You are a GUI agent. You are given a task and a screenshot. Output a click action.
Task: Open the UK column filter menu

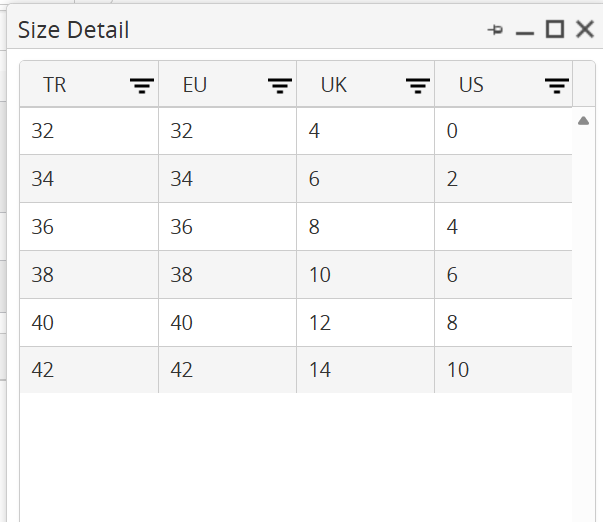[x=418, y=86]
